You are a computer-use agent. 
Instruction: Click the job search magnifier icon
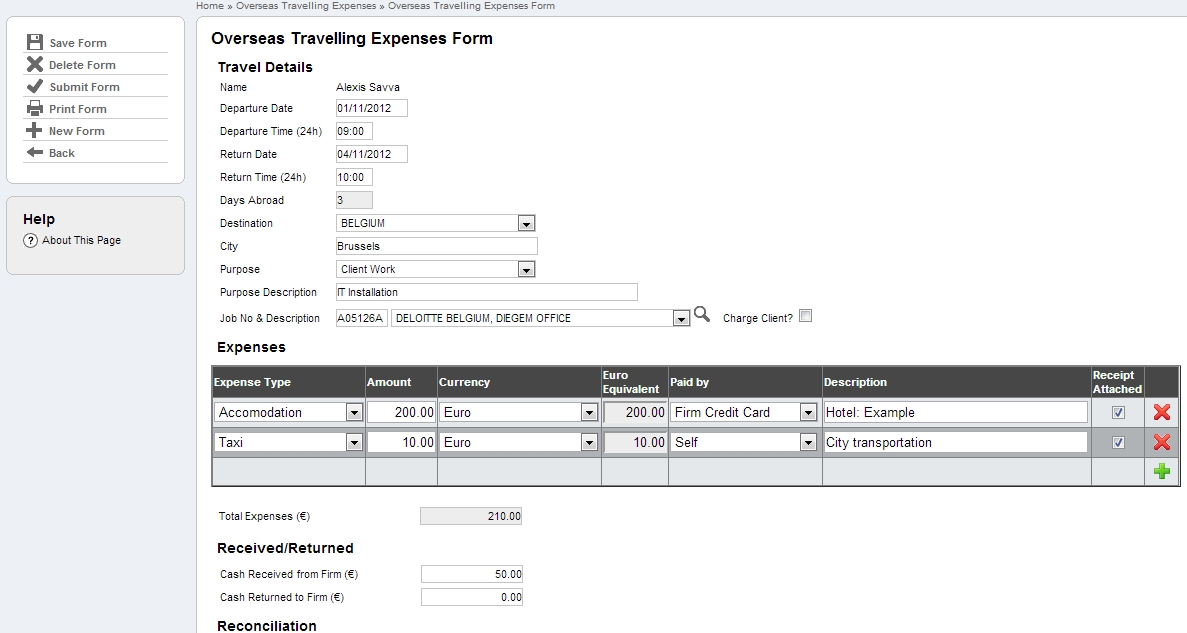[x=702, y=314]
